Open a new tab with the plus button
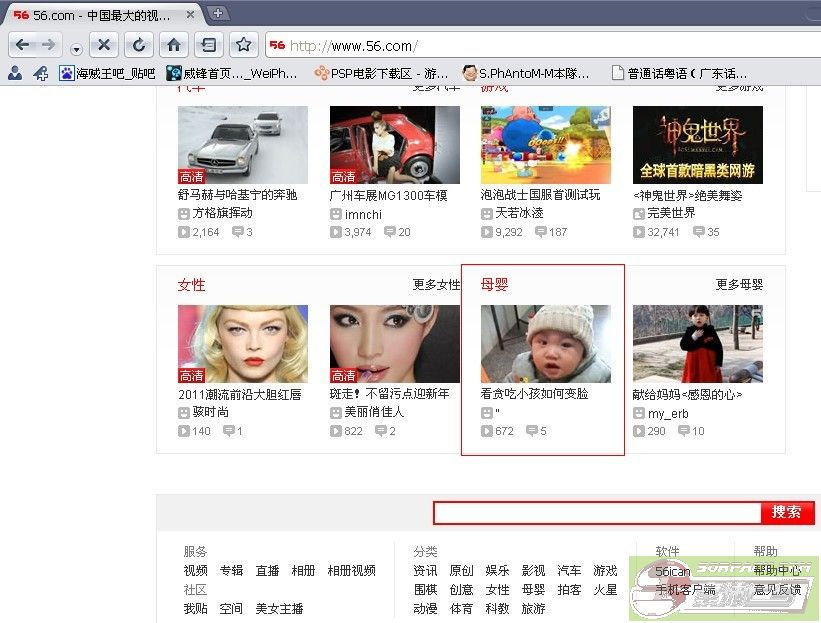The image size is (821, 623). pos(217,13)
